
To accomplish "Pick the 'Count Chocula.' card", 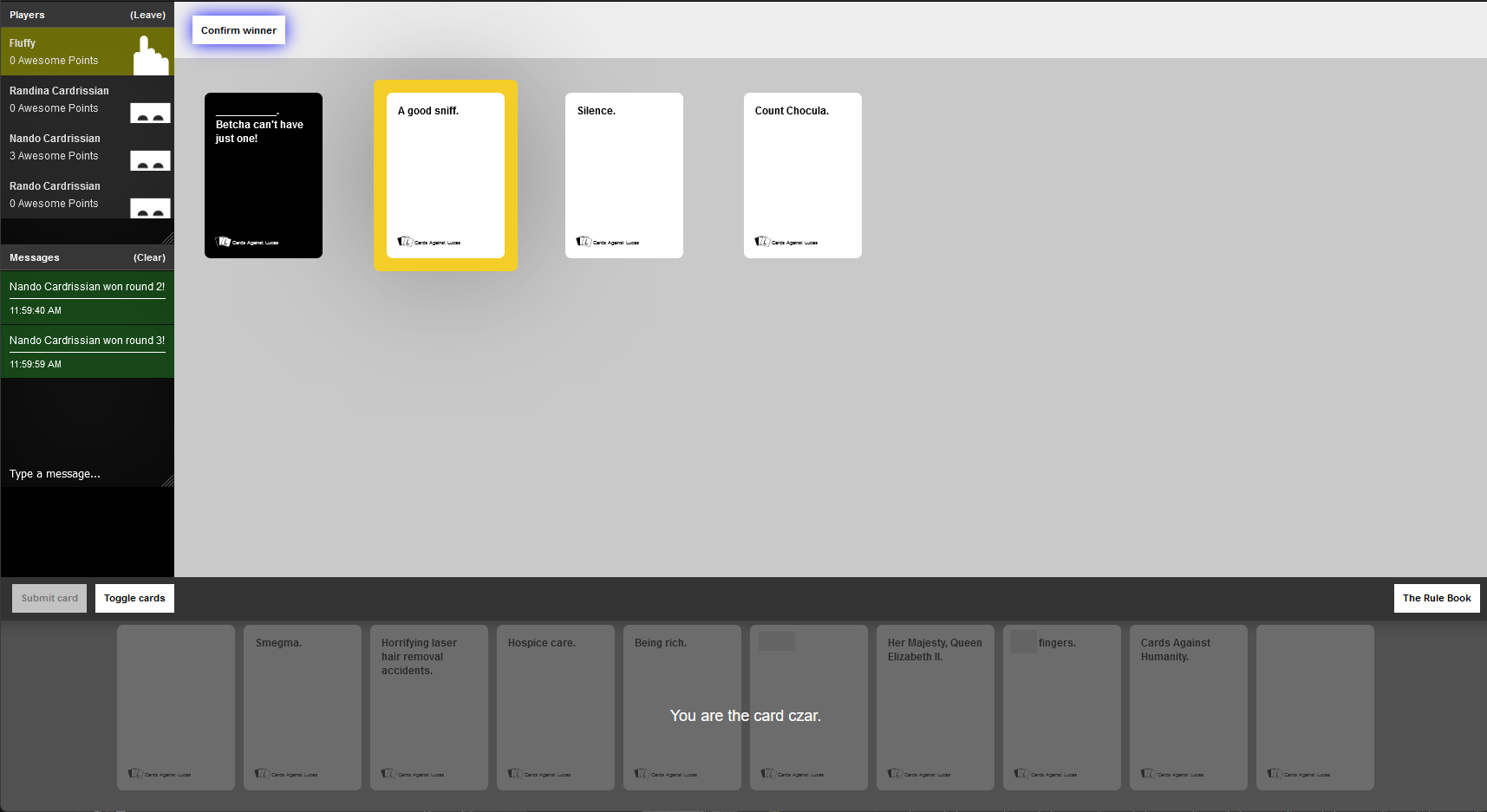I will point(802,175).
